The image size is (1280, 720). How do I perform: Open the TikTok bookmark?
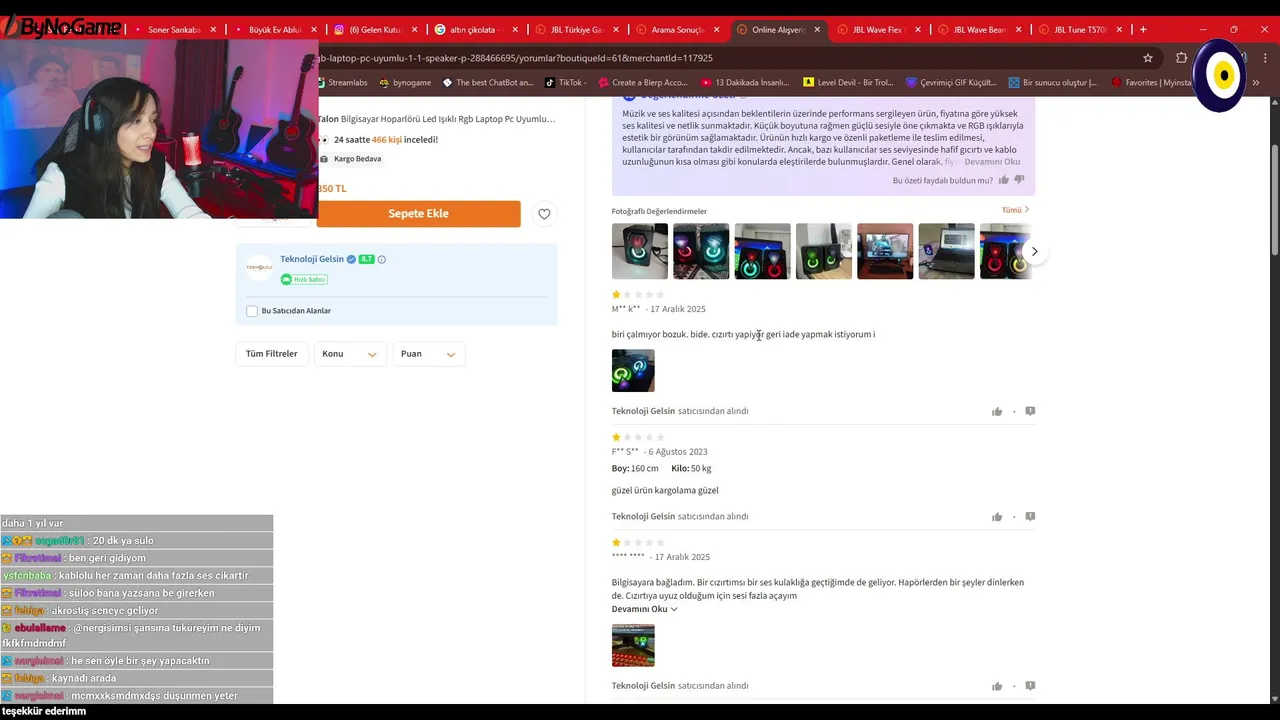(566, 82)
